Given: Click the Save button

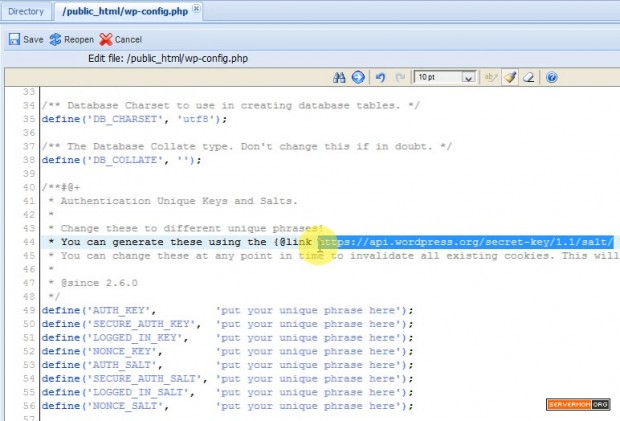Looking at the screenshot, I should (26, 39).
